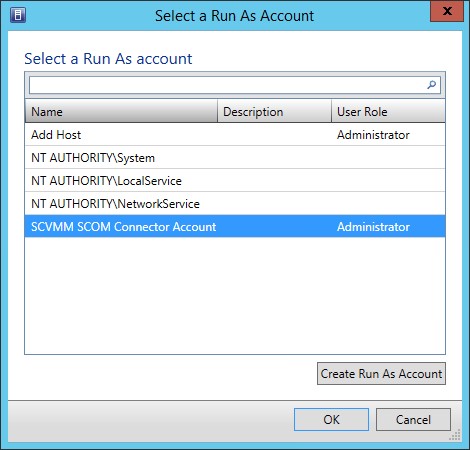Open the Create Run As Account button

[381, 373]
